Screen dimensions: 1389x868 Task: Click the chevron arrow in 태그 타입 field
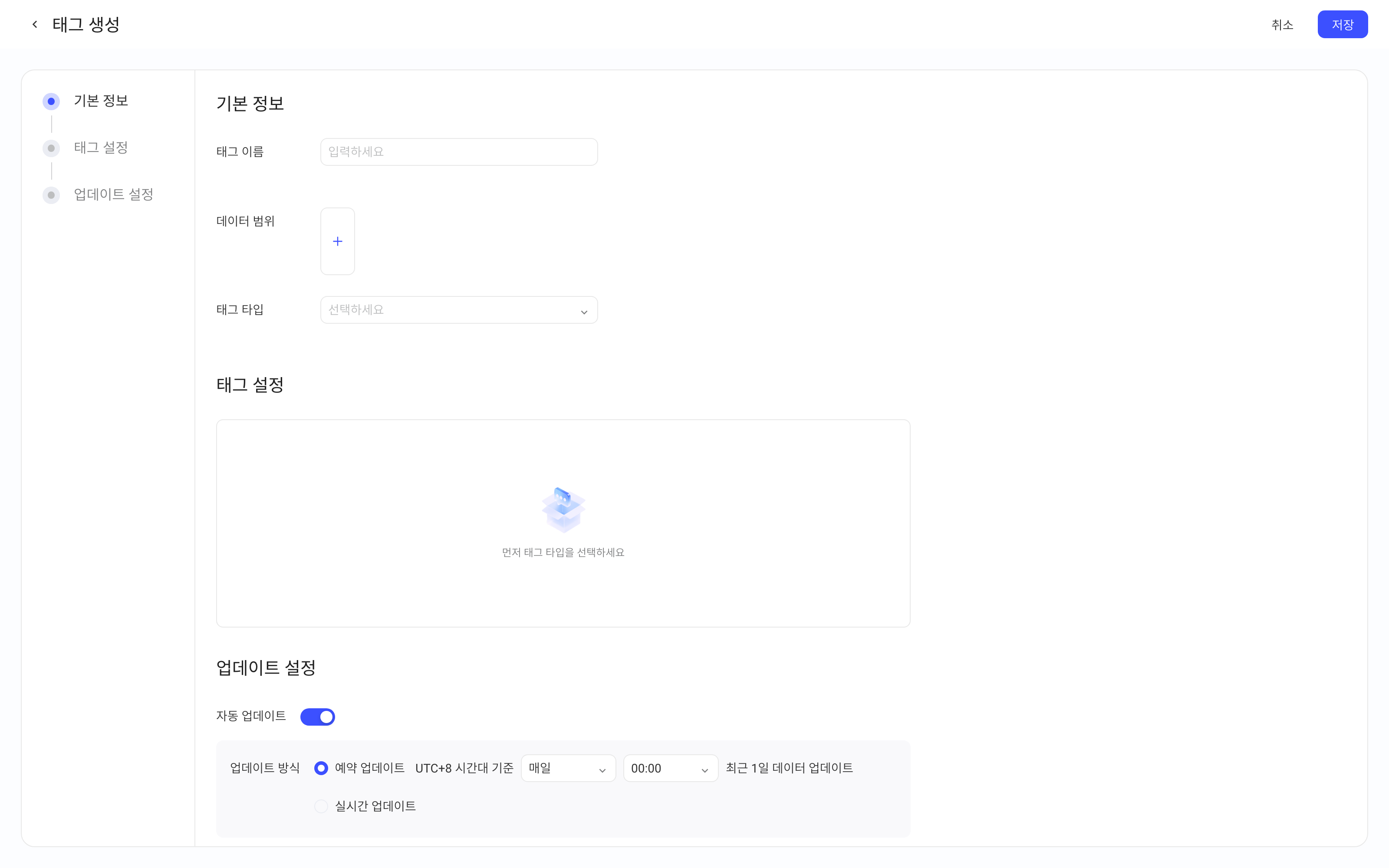(584, 312)
